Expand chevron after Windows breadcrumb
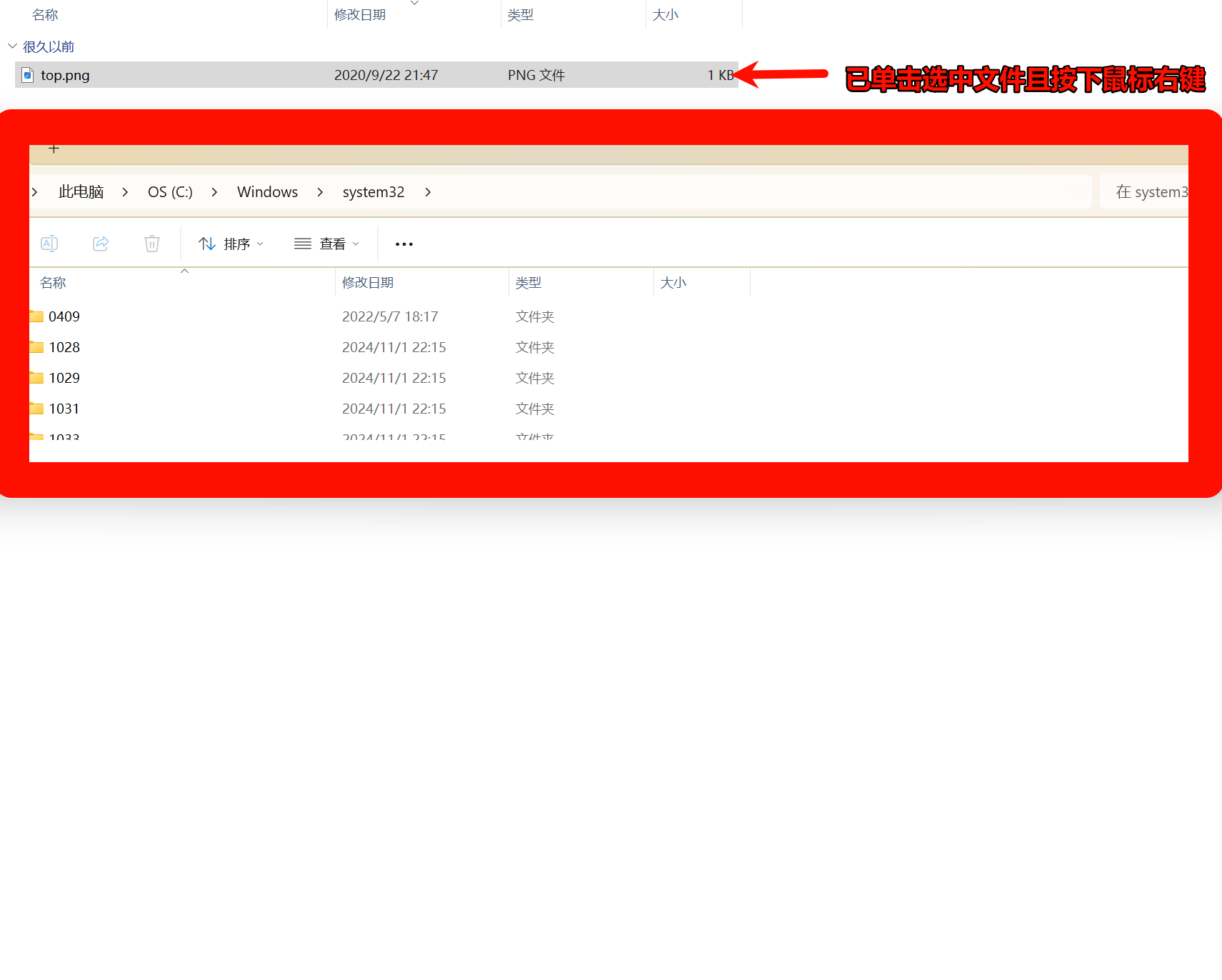1222x980 pixels. [x=320, y=192]
